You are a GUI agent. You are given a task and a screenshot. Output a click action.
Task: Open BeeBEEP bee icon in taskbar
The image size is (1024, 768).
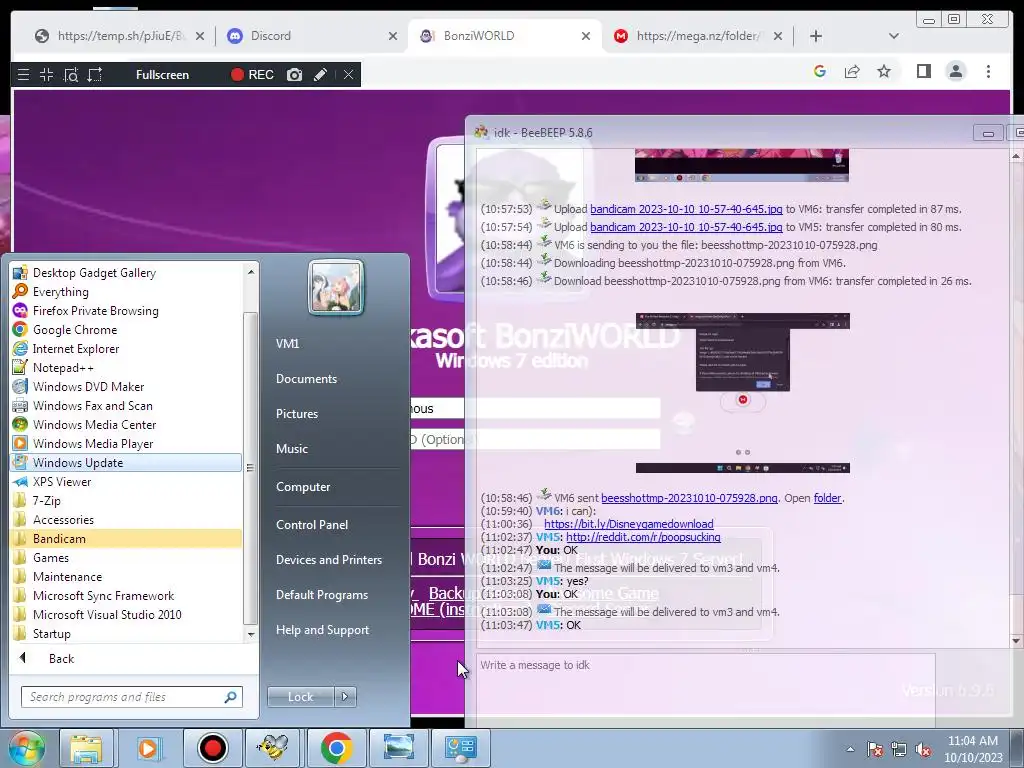[x=272, y=748]
